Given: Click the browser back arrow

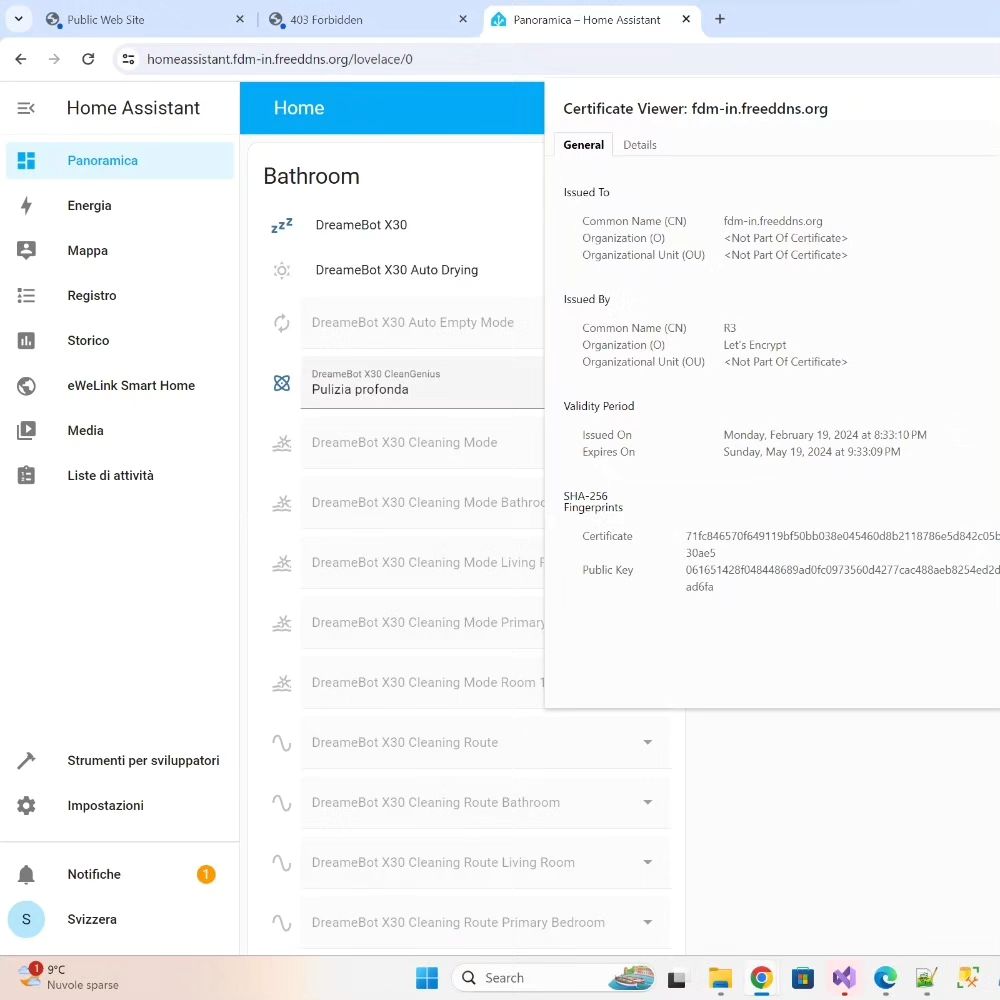Looking at the screenshot, I should pos(21,59).
